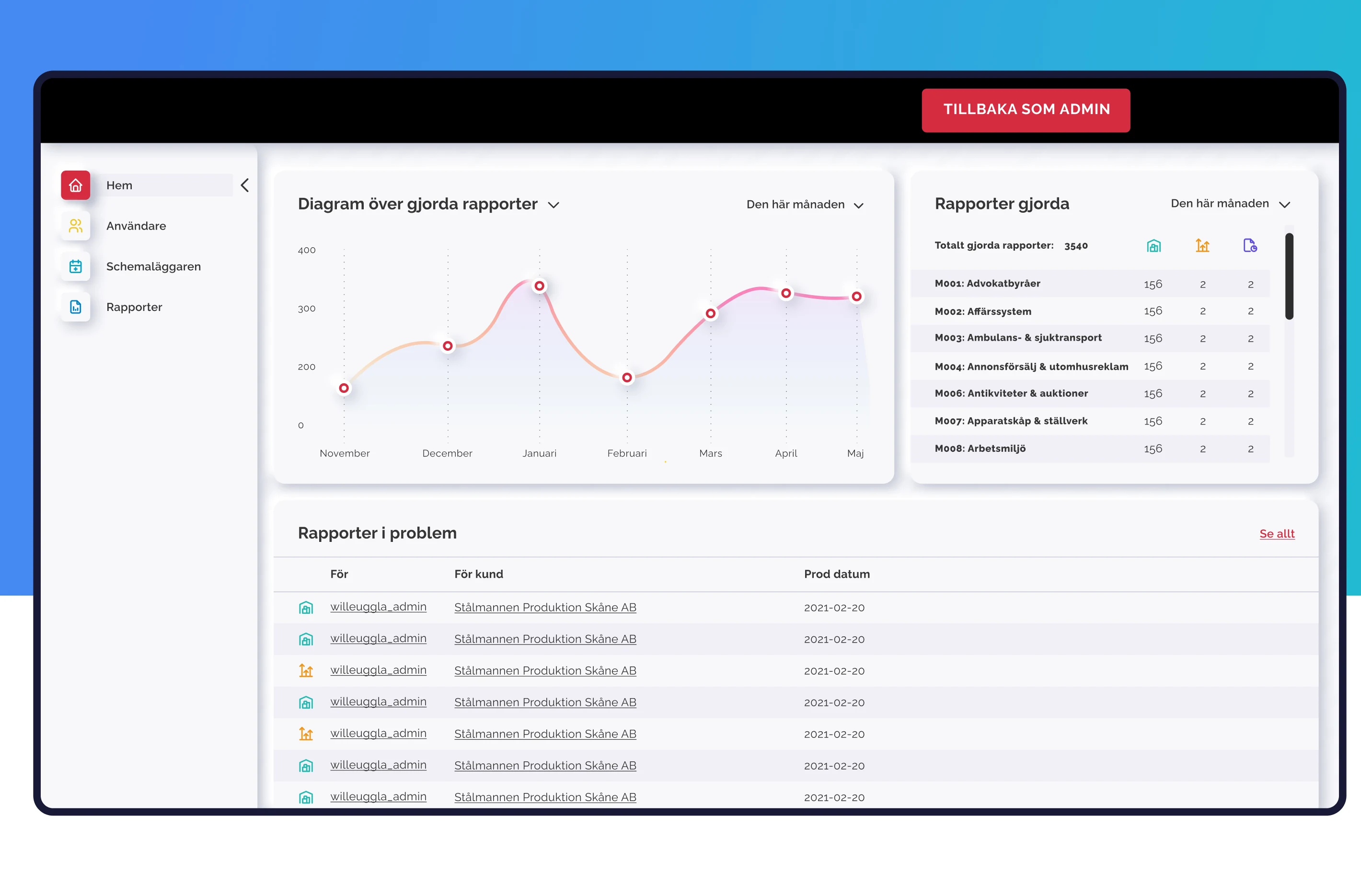Open Rapporter from the sidebar menu
The image size is (1361, 896).
[134, 307]
